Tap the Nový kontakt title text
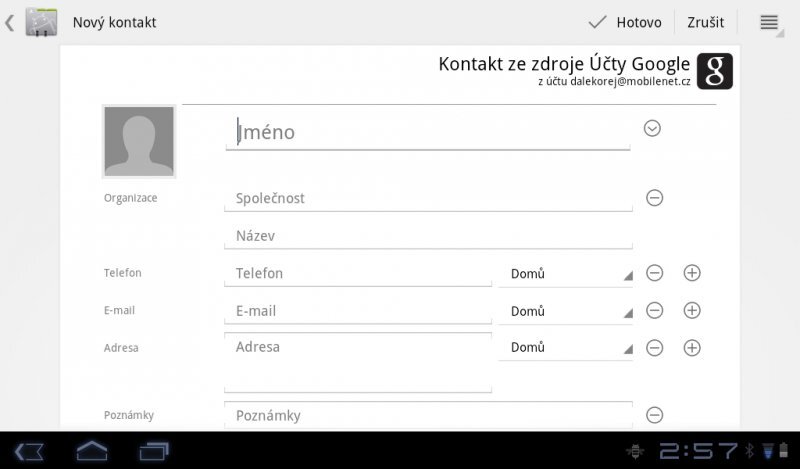Viewport: 800px width, 469px height. [114, 22]
